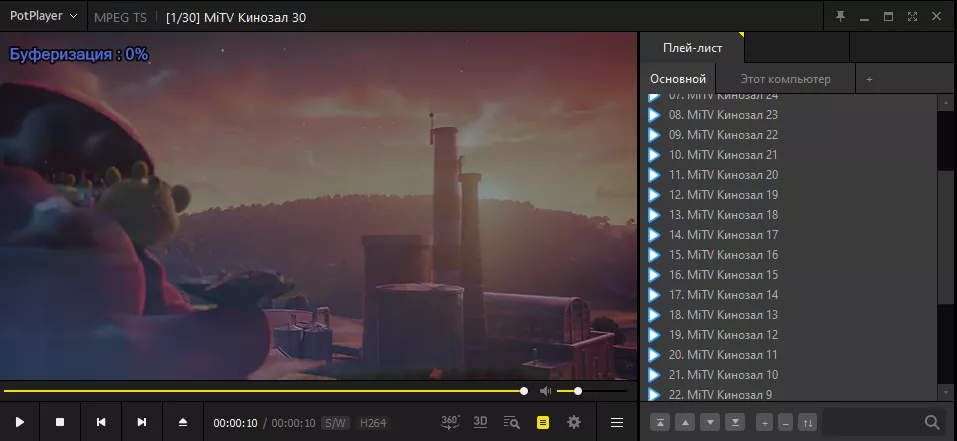Screen dimensions: 957x441
Task: Open the PotPlayer main menu dropdown
Action: point(43,16)
